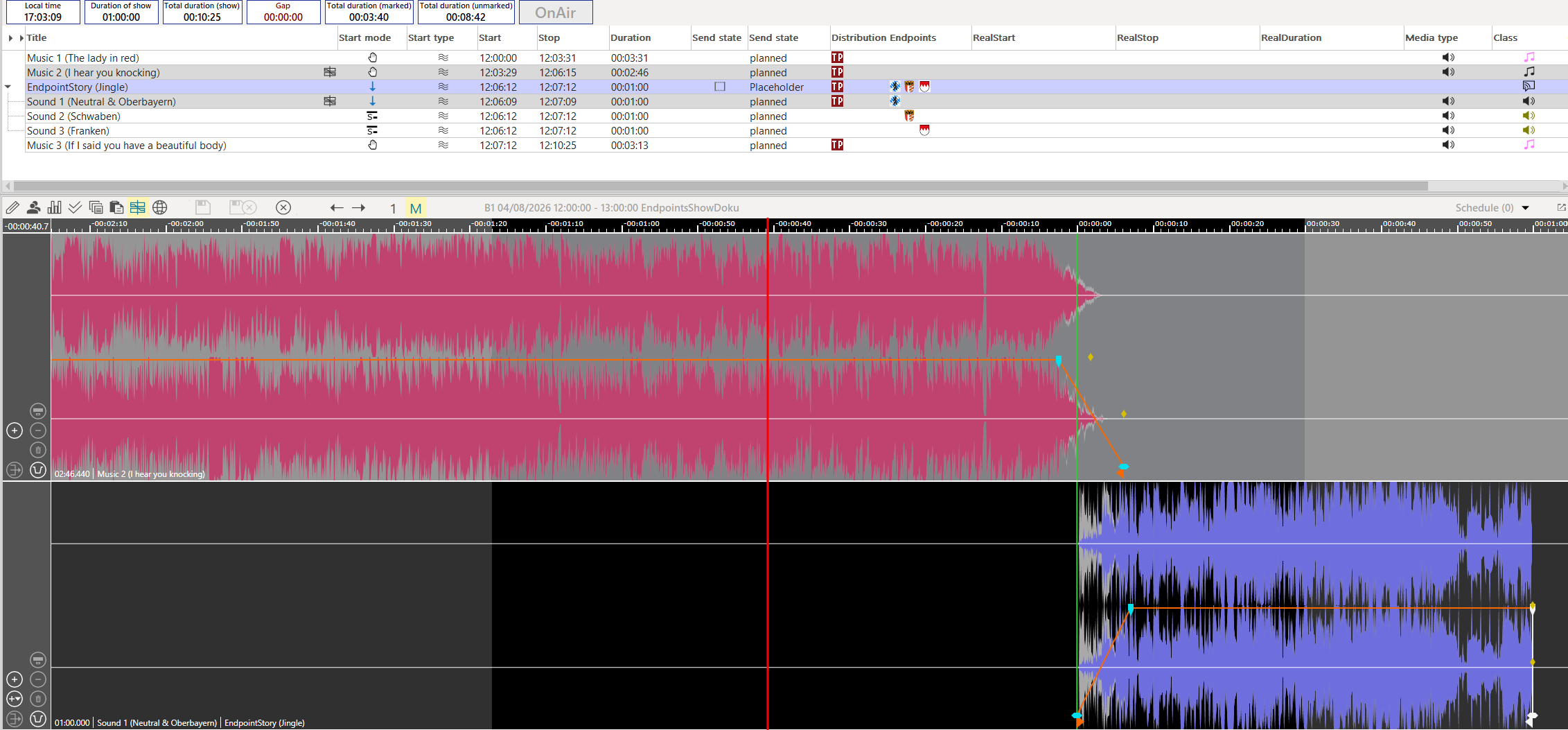Click the OnAir button

click(x=556, y=12)
